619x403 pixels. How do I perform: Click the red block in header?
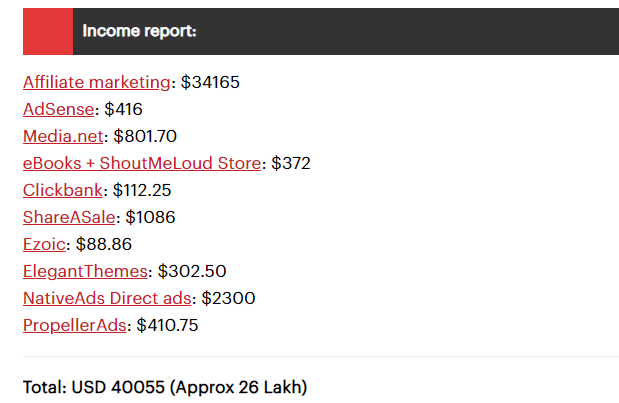(x=47, y=31)
